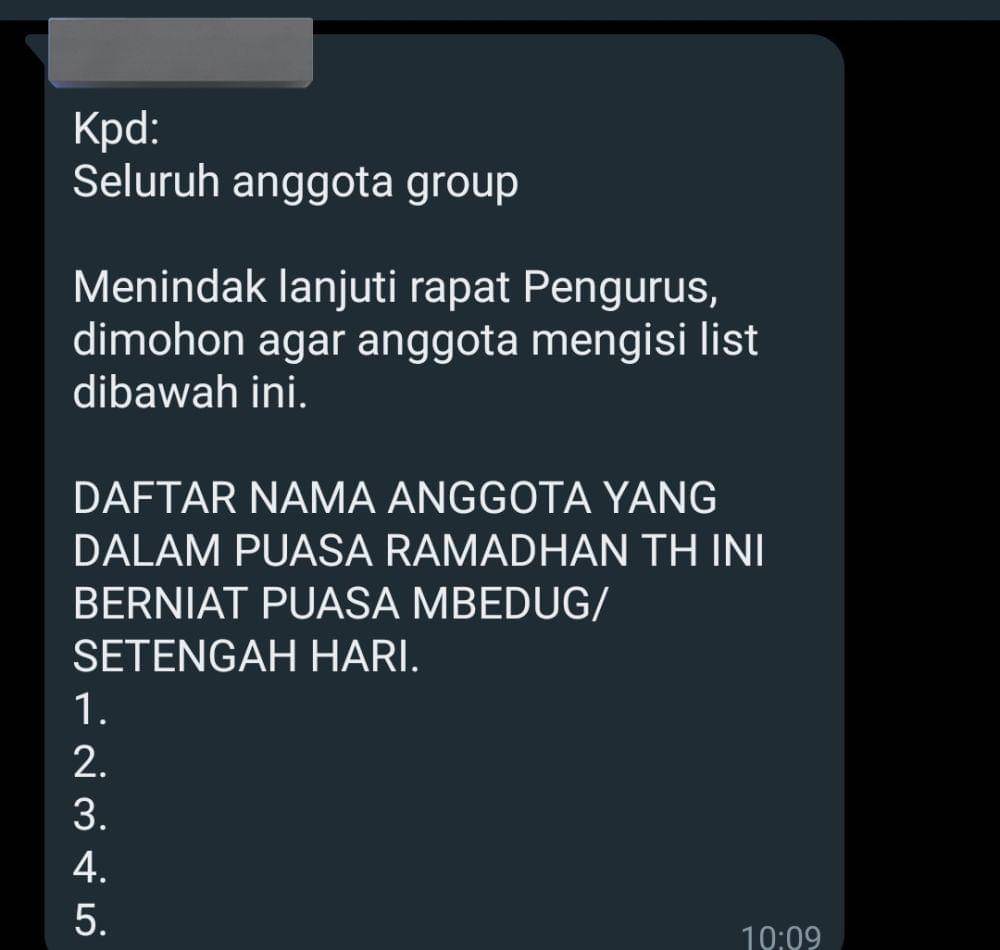This screenshot has width=1000, height=950.
Task: Tap the word "MBEDUG/" in the message
Action: point(507,604)
